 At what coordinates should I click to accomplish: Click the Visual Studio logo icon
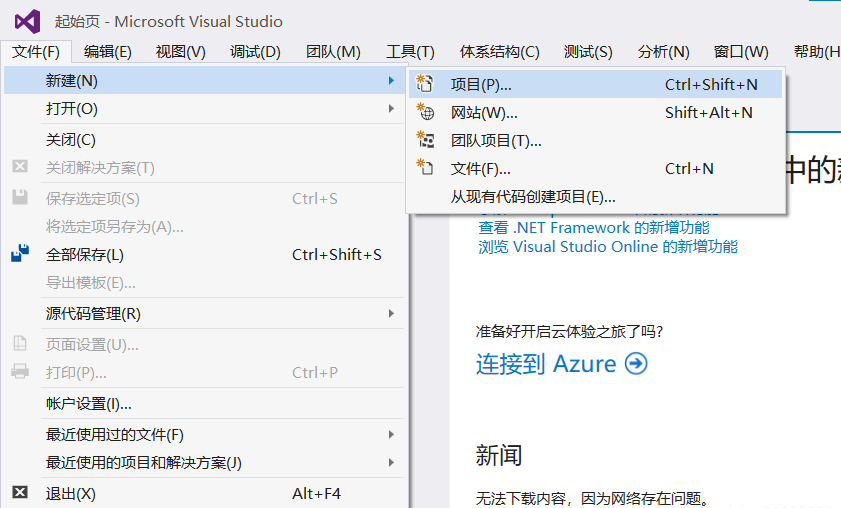pyautogui.click(x=27, y=21)
